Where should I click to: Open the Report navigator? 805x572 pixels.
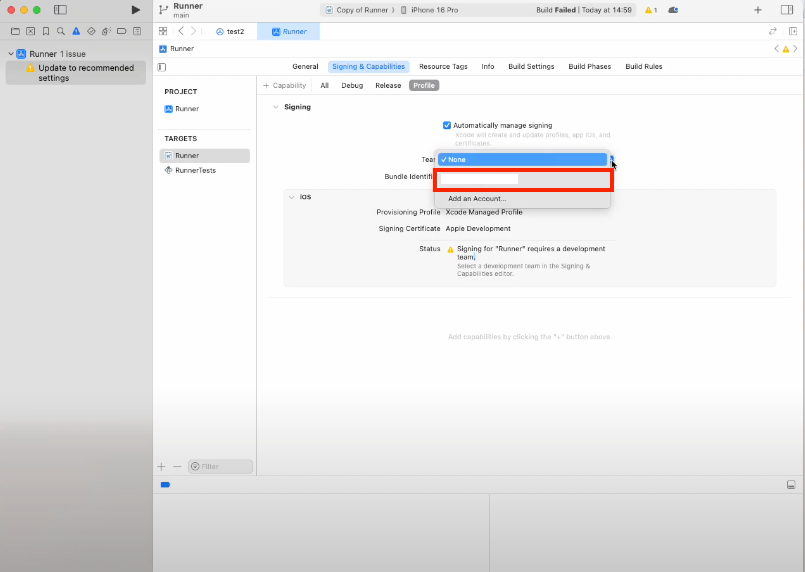(137, 31)
